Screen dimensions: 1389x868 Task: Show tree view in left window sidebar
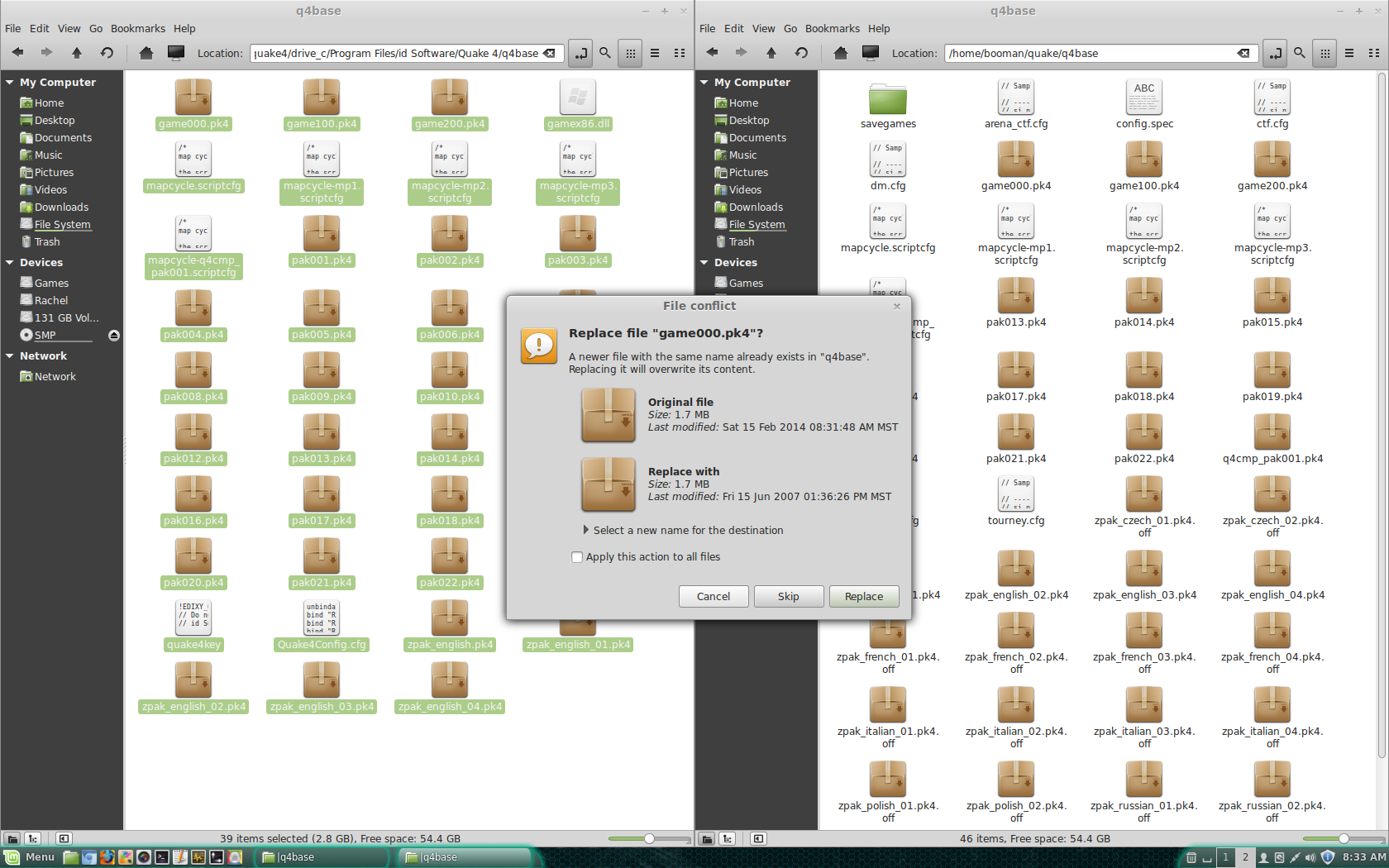click(x=33, y=838)
